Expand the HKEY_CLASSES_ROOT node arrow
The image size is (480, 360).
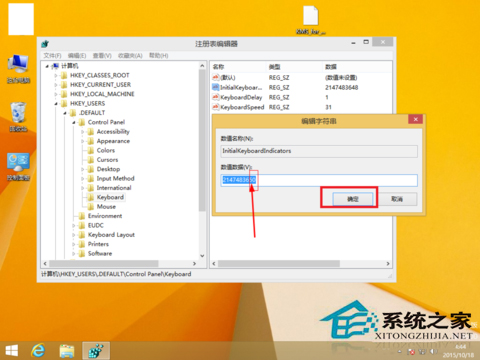56,76
